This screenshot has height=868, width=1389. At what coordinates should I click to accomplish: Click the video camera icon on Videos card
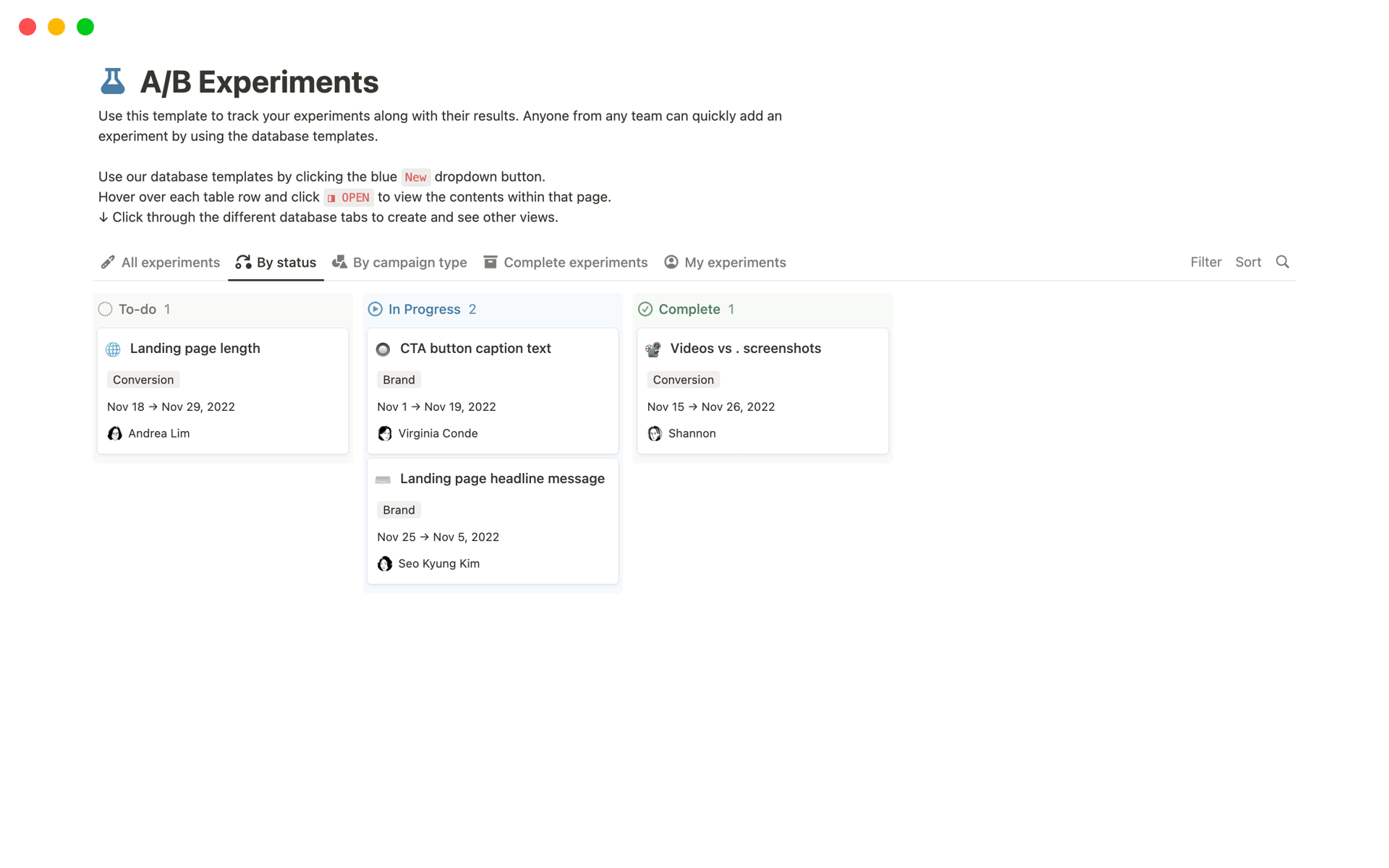[x=653, y=349]
